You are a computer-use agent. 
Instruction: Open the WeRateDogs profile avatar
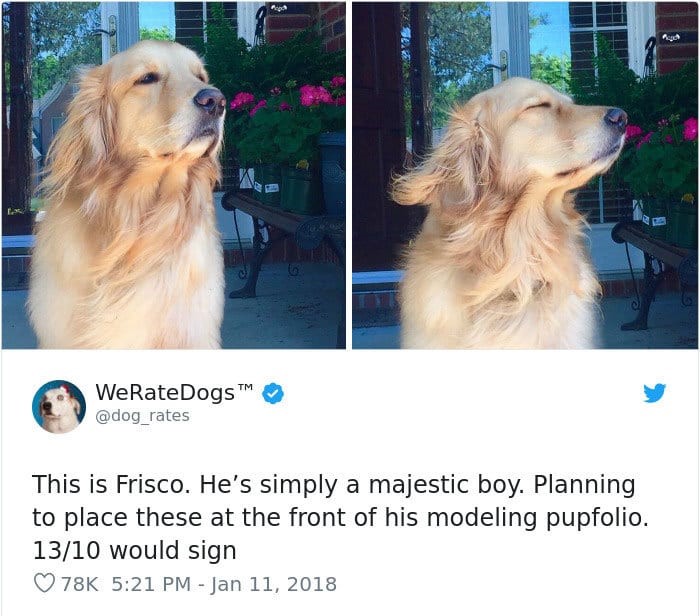coord(58,406)
